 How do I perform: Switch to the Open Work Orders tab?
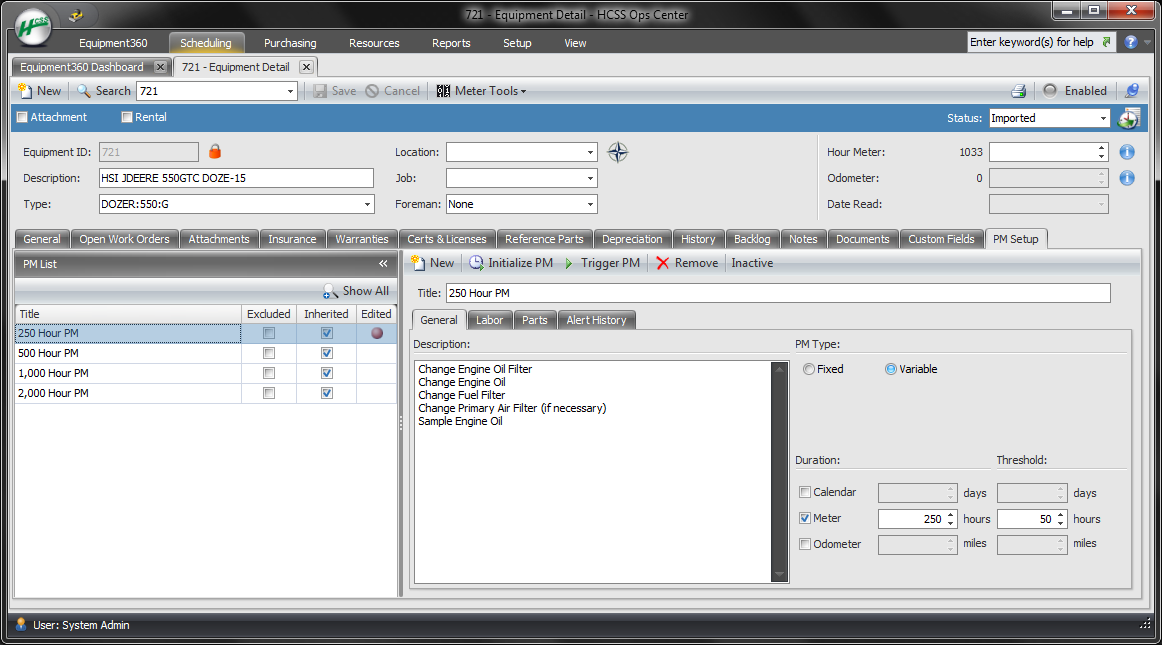[124, 239]
